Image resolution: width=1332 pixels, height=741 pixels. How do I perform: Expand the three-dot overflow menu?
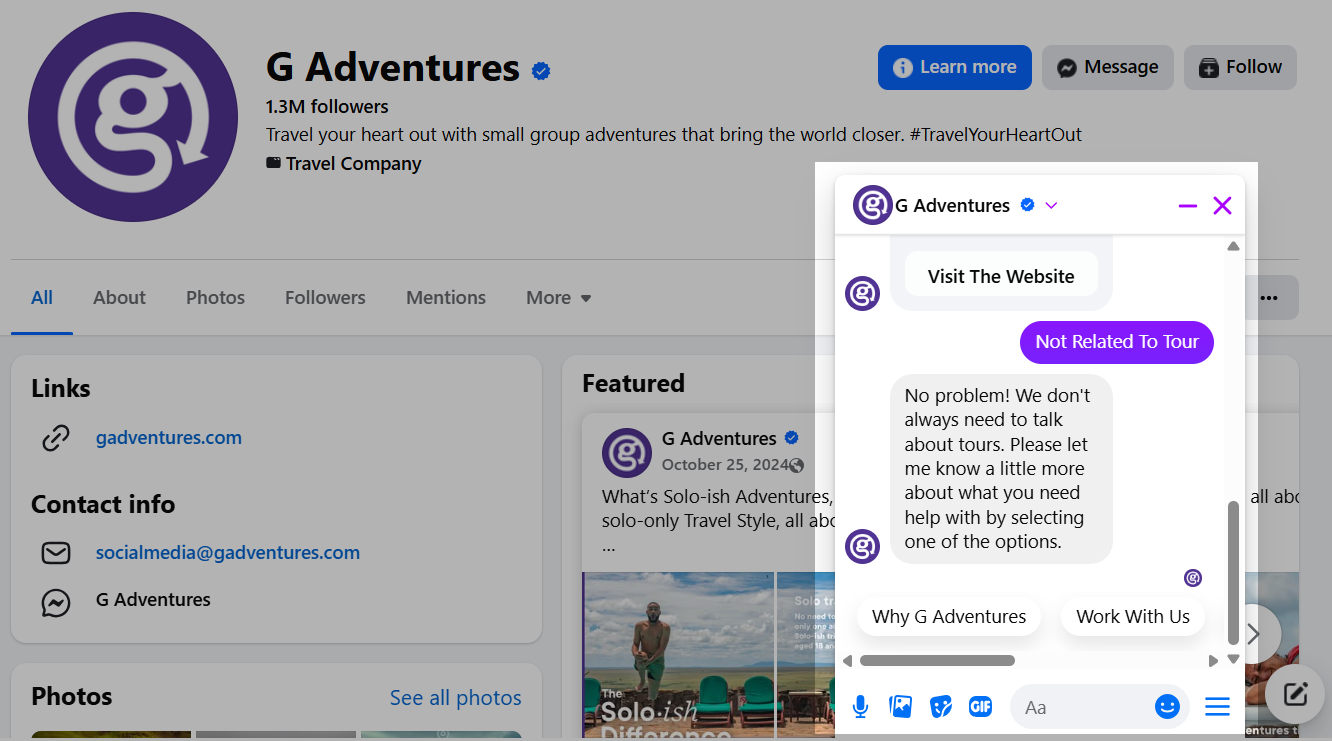pos(1269,297)
